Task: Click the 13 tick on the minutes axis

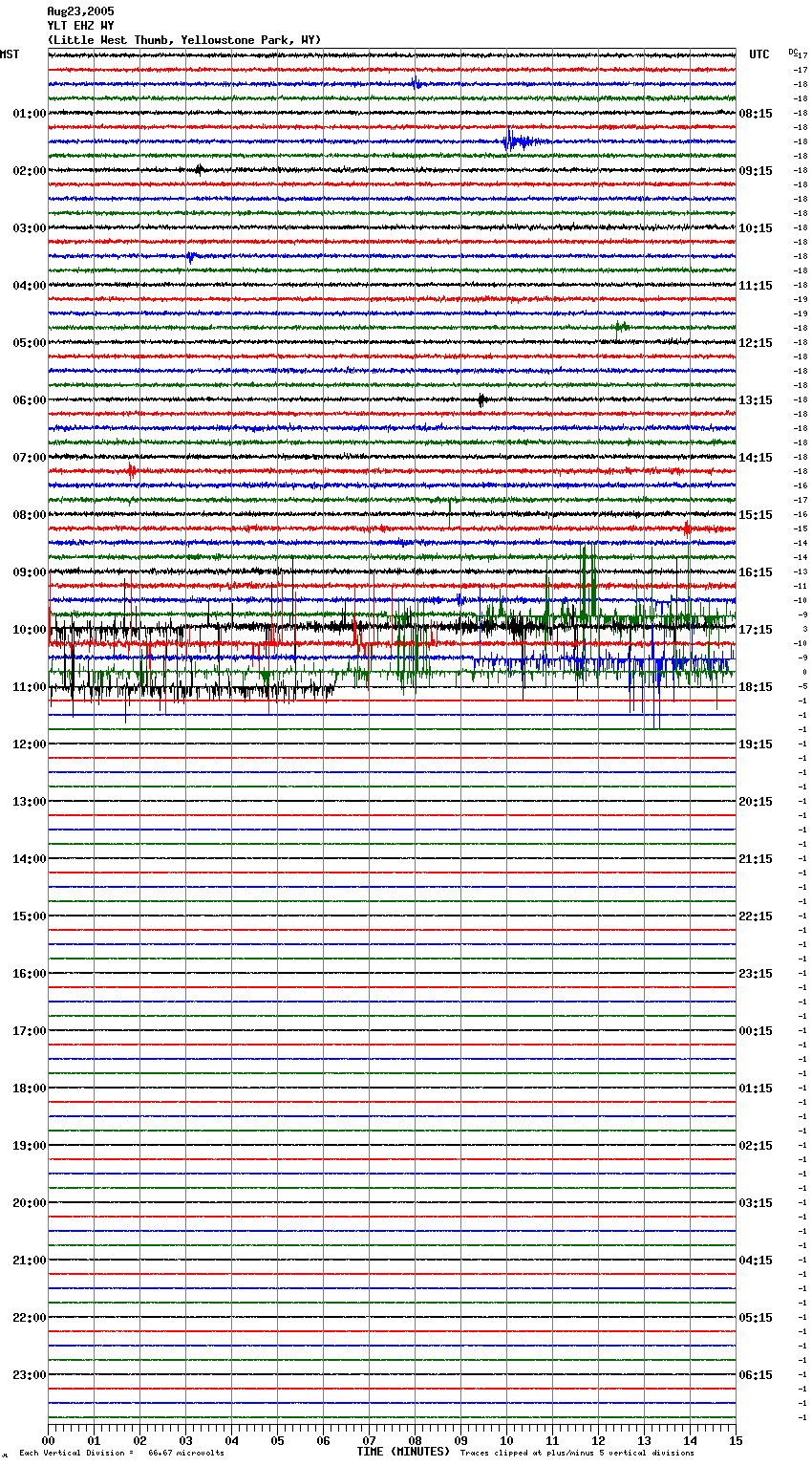Action: click(x=644, y=1440)
